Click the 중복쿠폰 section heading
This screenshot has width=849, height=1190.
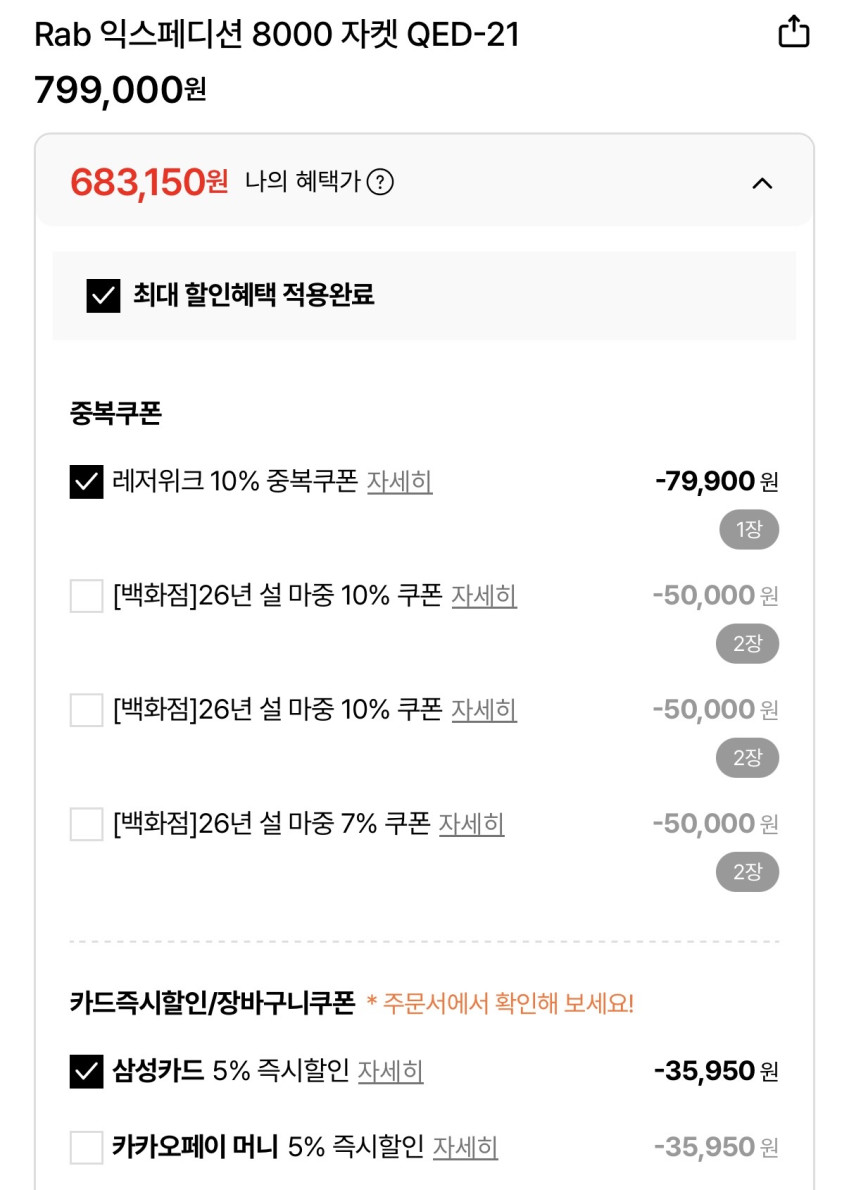(x=116, y=413)
